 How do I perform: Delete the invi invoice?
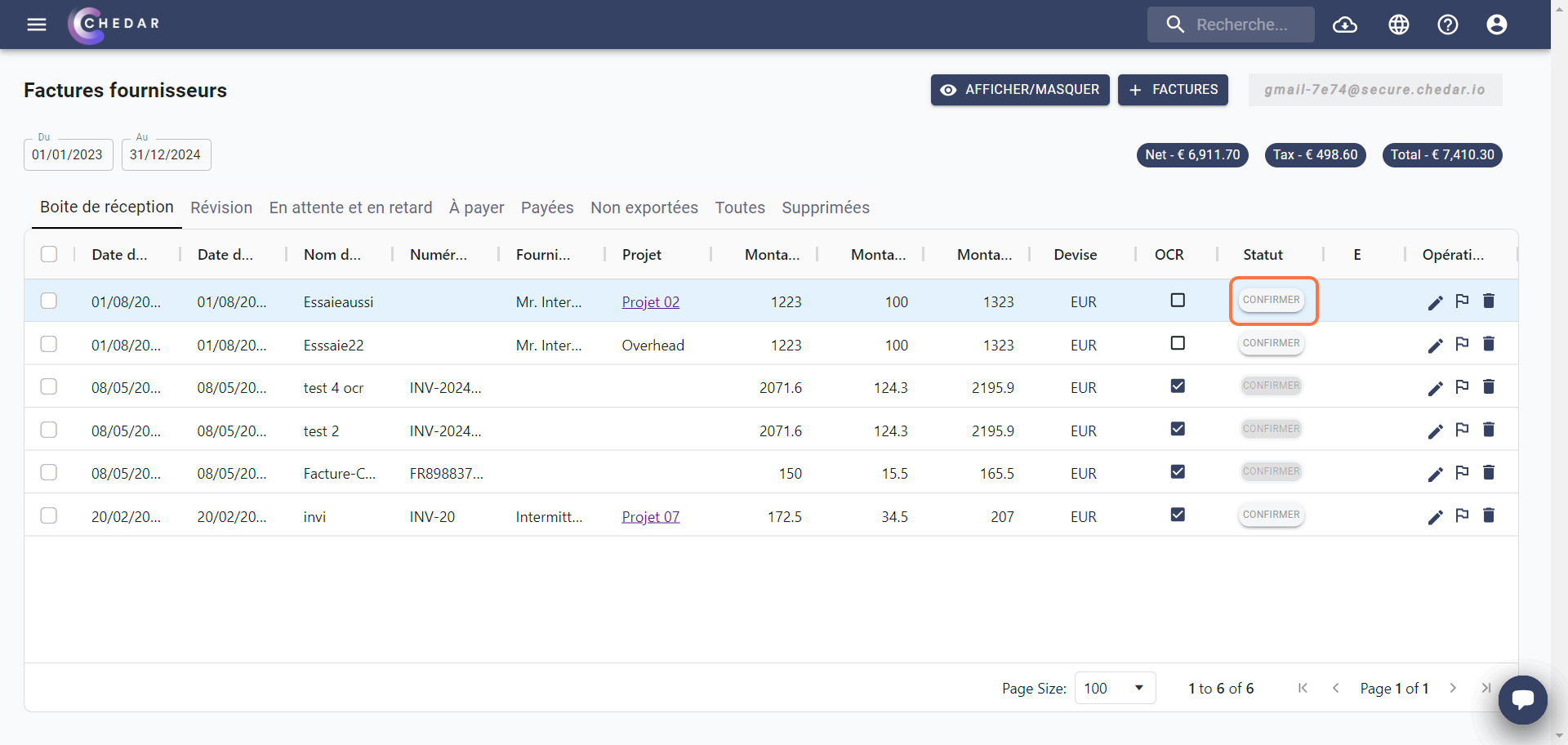click(x=1489, y=515)
